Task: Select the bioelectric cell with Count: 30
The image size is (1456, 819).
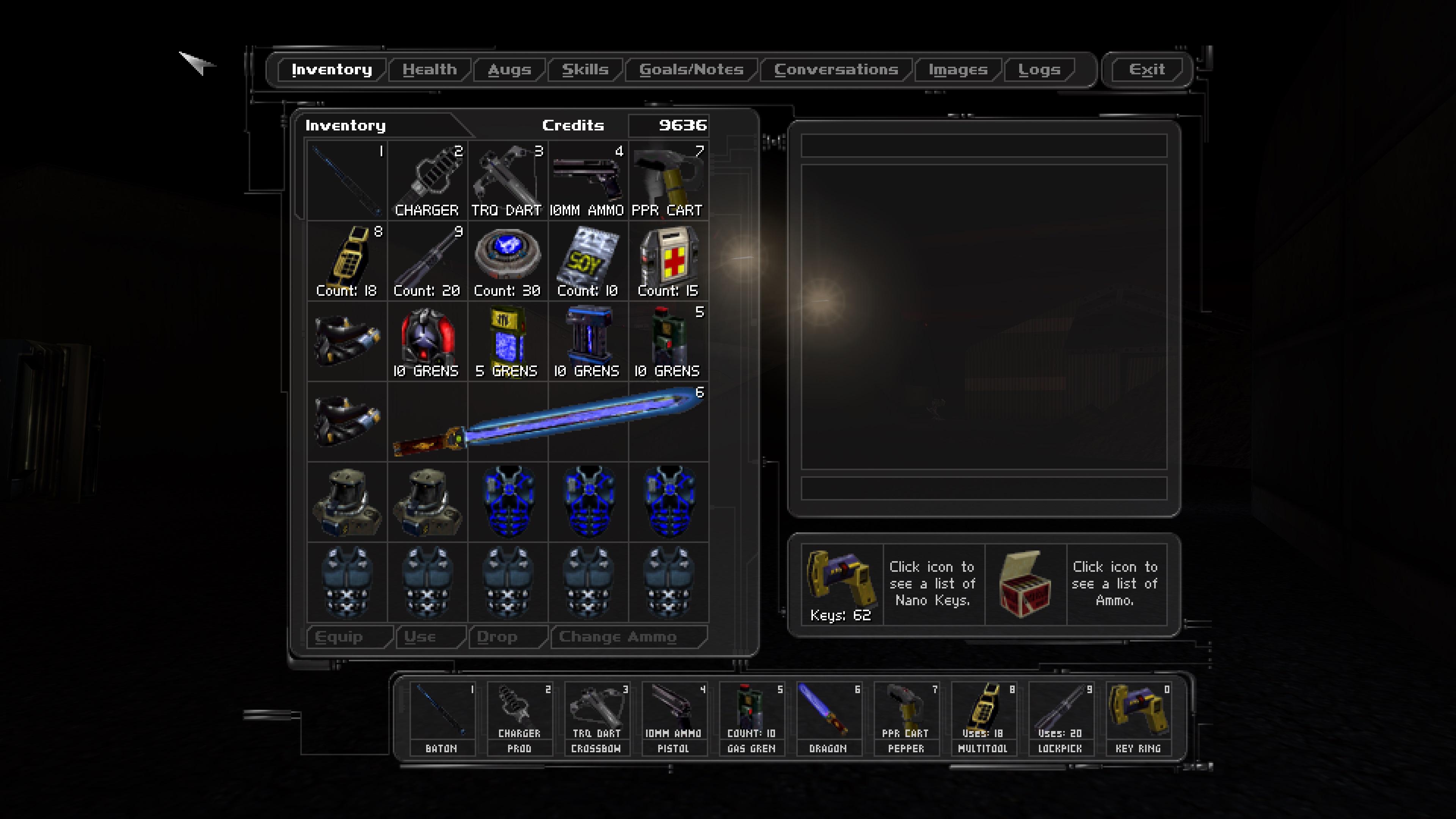Action: [x=508, y=260]
